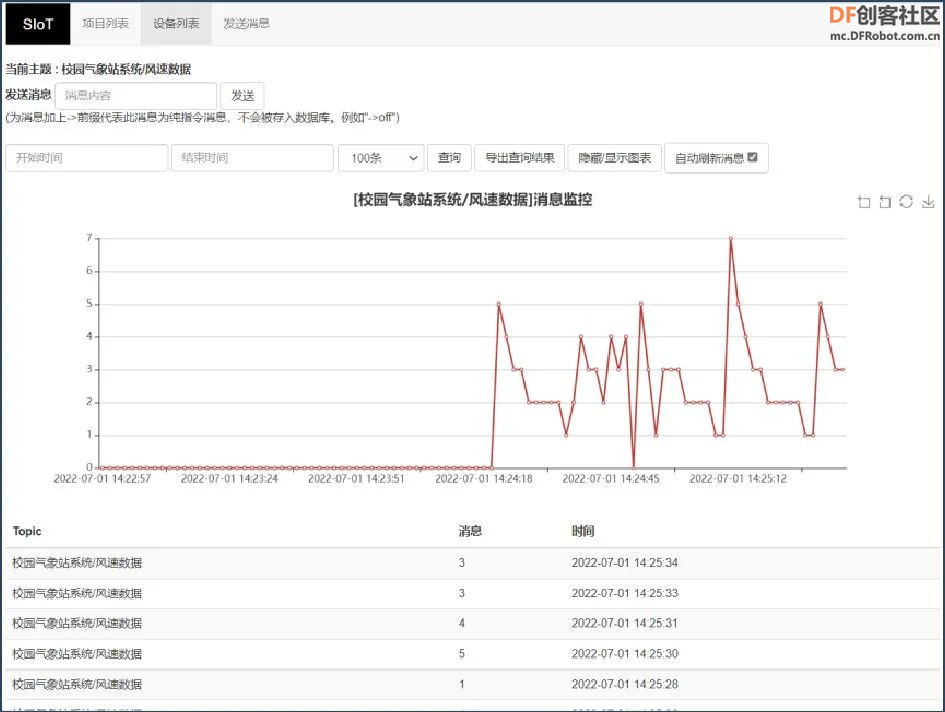Image resolution: width=945 pixels, height=712 pixels.
Task: Open the 100条 count dropdown
Action: click(381, 158)
